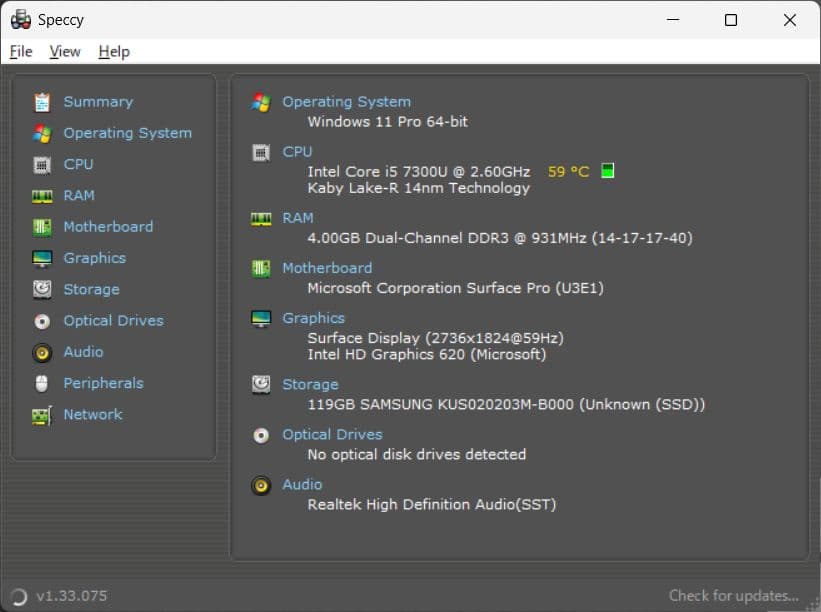This screenshot has height=612, width=821.
Task: Close the Speccy window
Action: [790, 20]
